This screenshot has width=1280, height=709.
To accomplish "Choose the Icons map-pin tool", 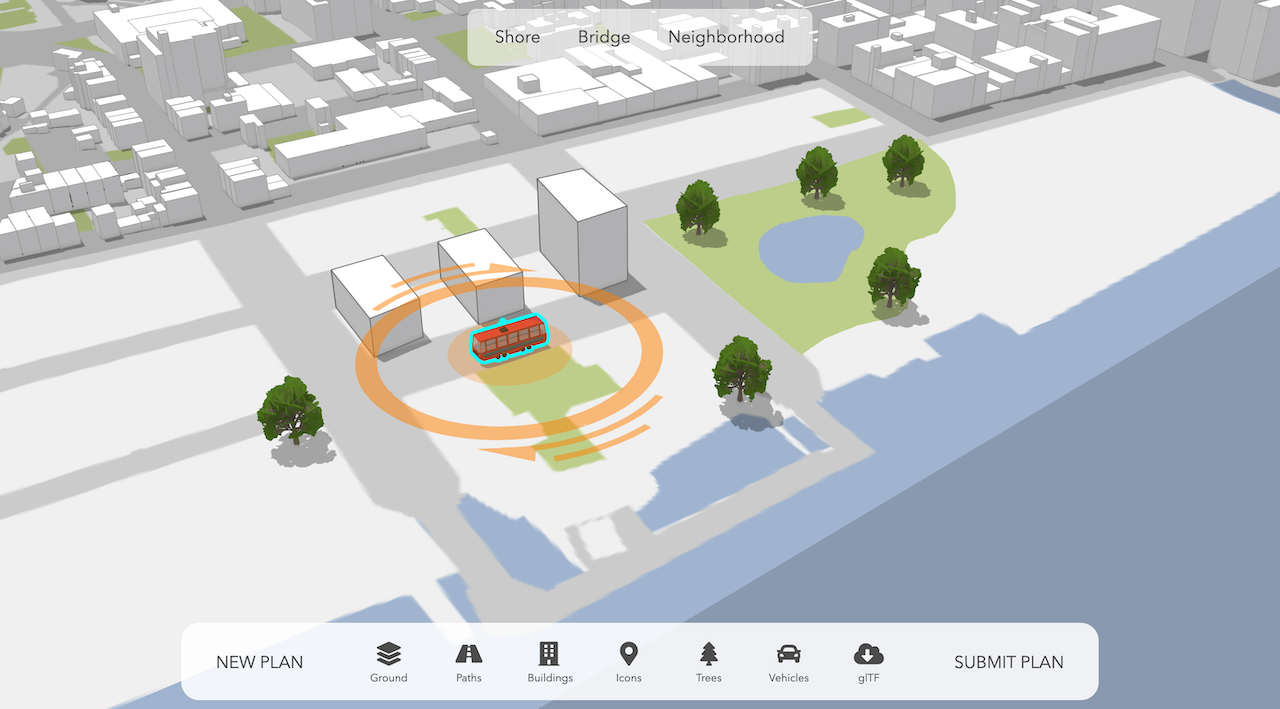I will point(628,662).
